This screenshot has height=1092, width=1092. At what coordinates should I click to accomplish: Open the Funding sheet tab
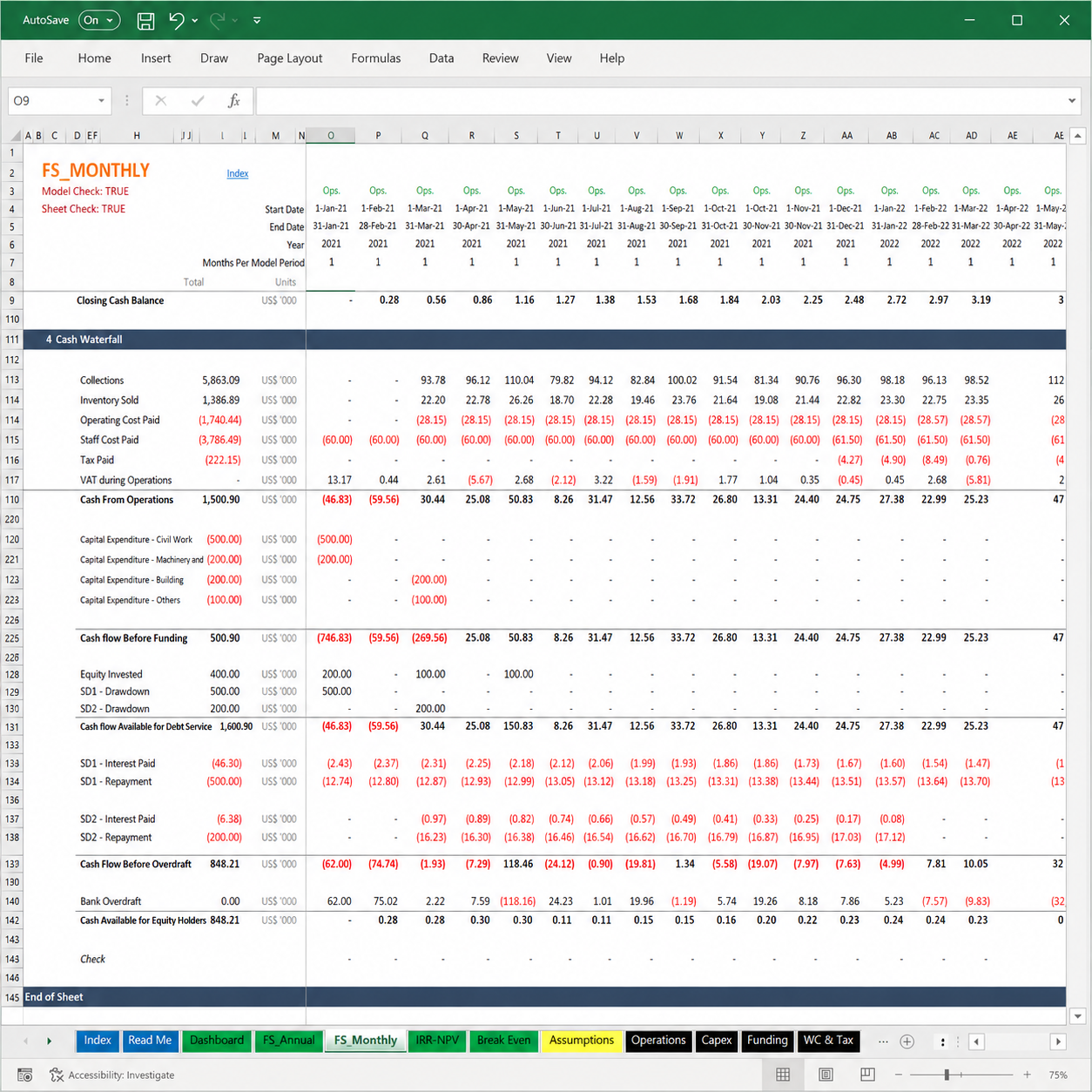click(767, 1041)
